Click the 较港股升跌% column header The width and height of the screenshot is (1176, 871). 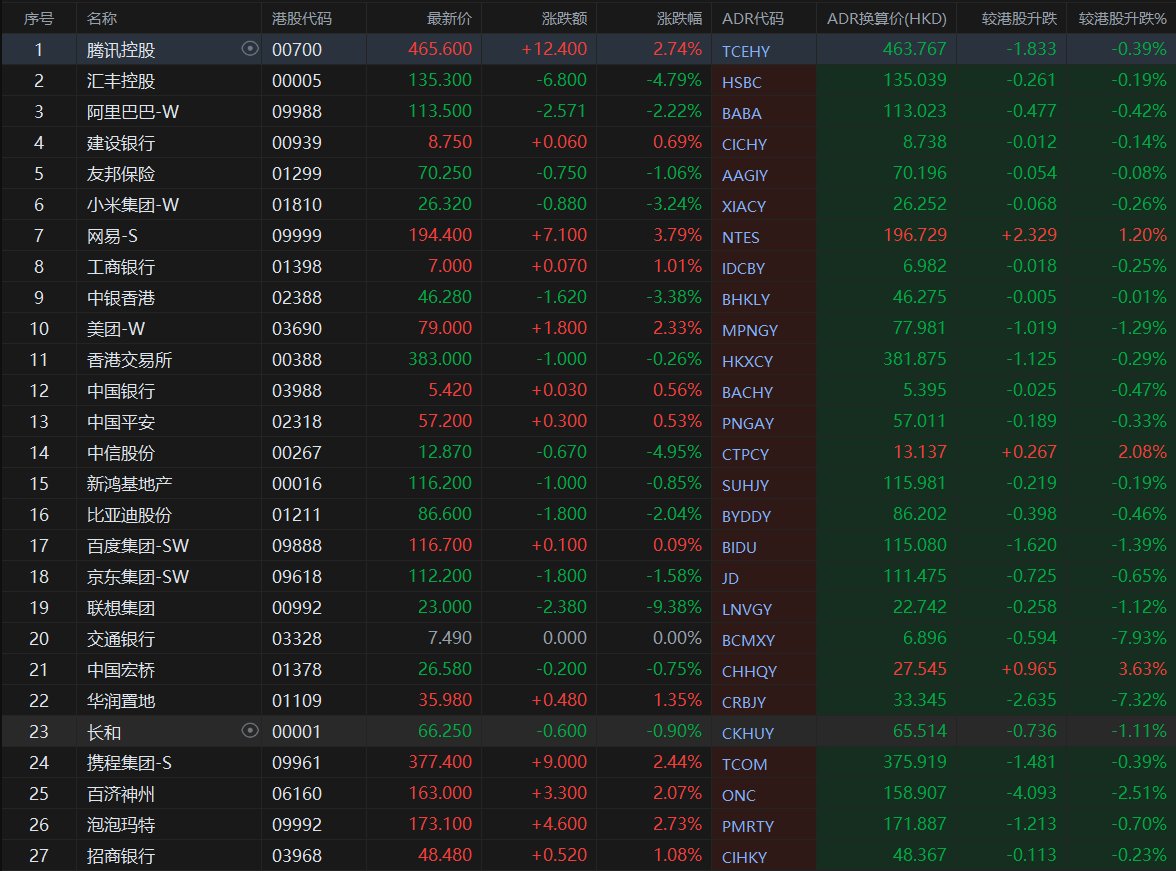pos(1122,18)
